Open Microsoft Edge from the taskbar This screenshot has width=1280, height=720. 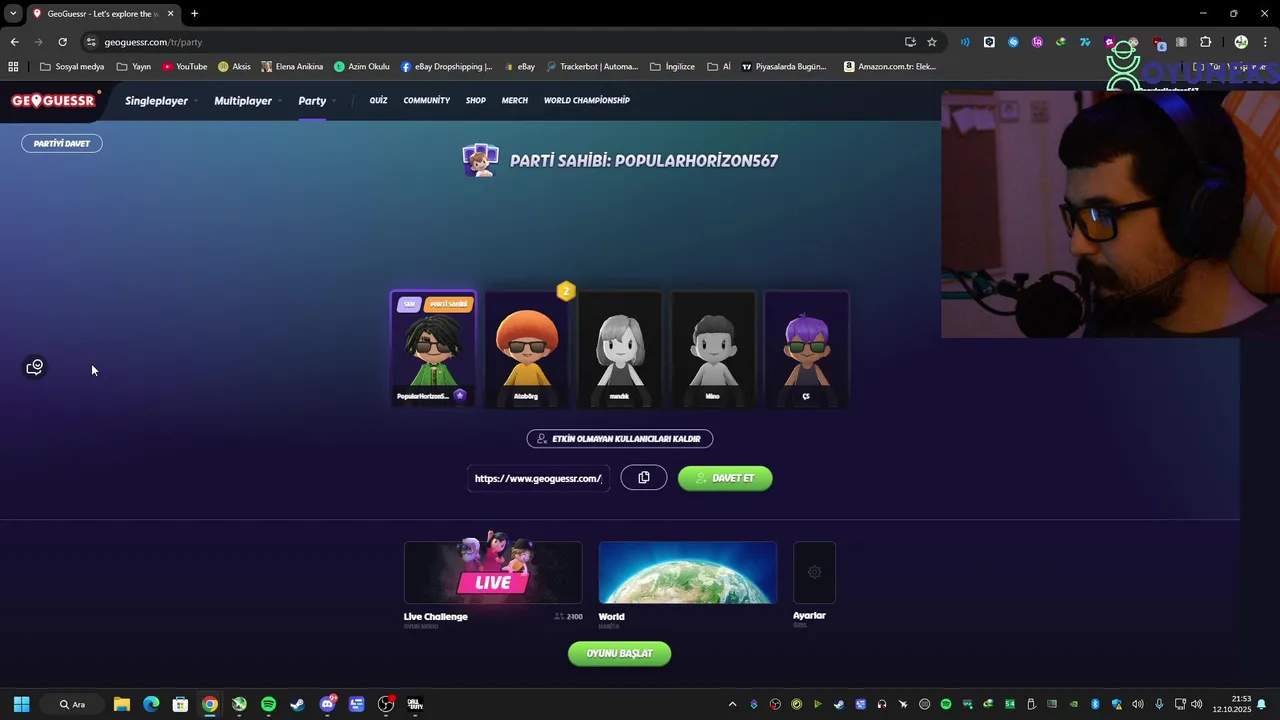(151, 704)
